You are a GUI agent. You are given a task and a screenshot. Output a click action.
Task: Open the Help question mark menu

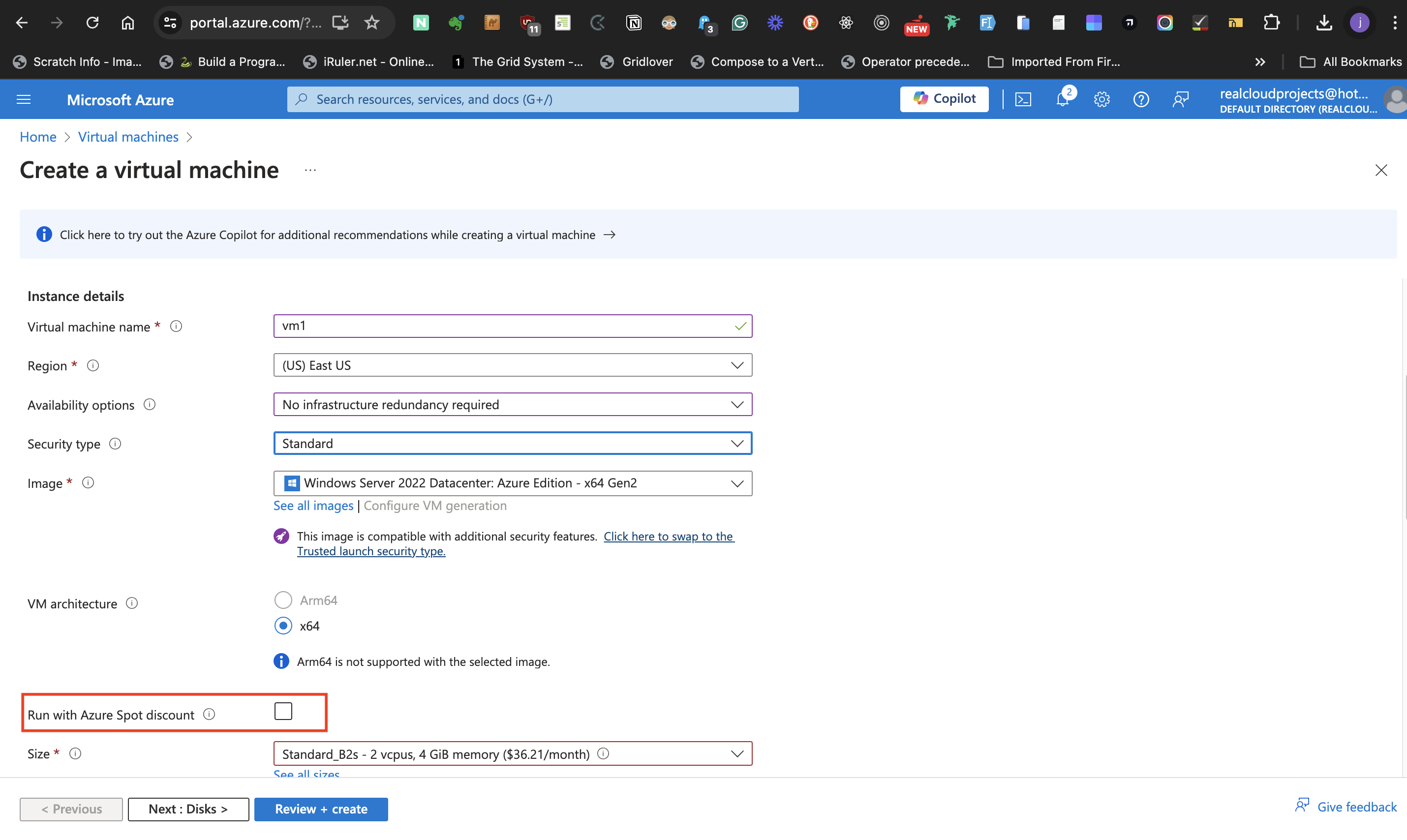pyautogui.click(x=1141, y=99)
